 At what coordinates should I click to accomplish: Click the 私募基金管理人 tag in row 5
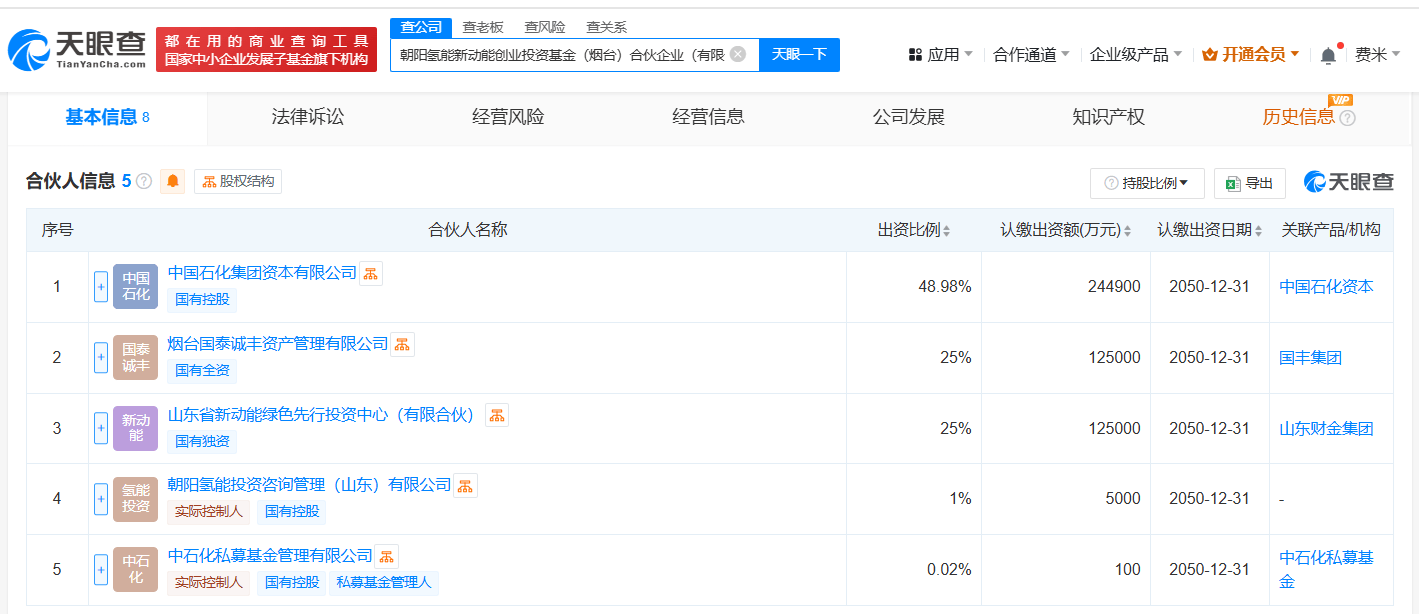point(384,582)
